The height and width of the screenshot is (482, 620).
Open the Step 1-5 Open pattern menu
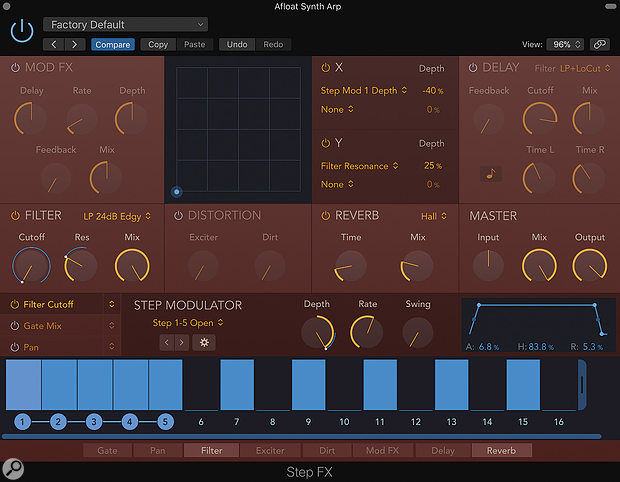click(188, 323)
